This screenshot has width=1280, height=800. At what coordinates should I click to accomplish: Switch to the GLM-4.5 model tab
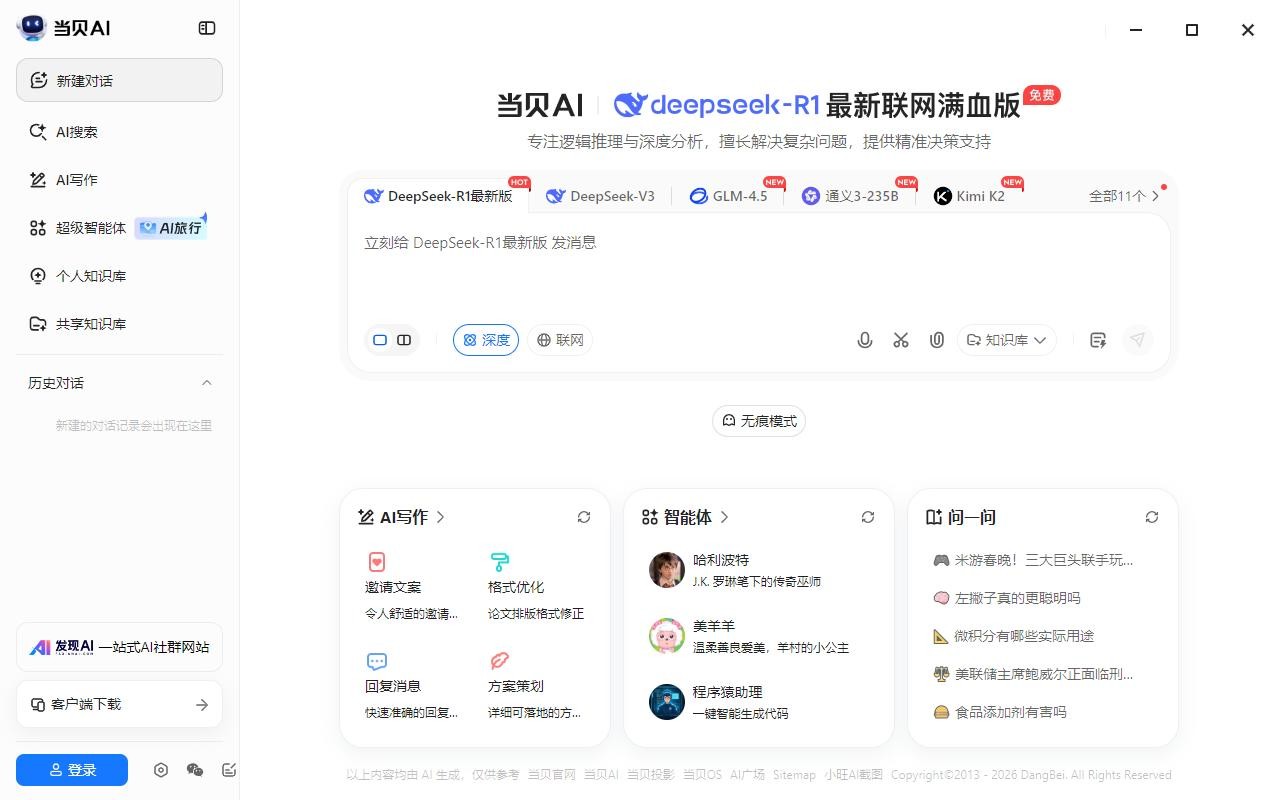730,196
